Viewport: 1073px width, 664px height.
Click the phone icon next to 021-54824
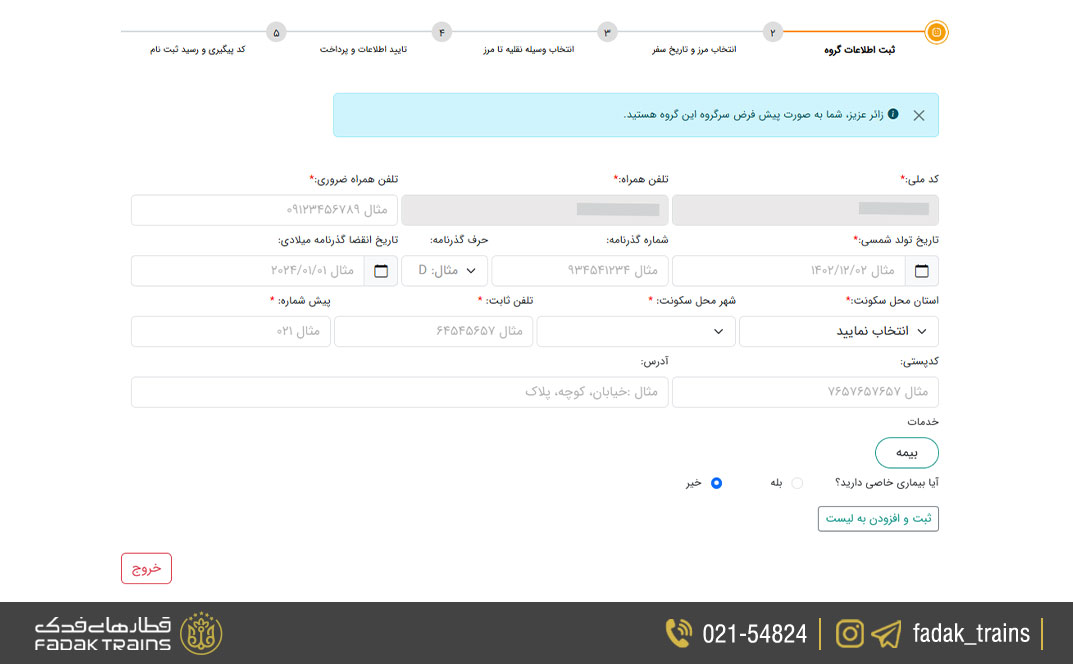pyautogui.click(x=678, y=633)
